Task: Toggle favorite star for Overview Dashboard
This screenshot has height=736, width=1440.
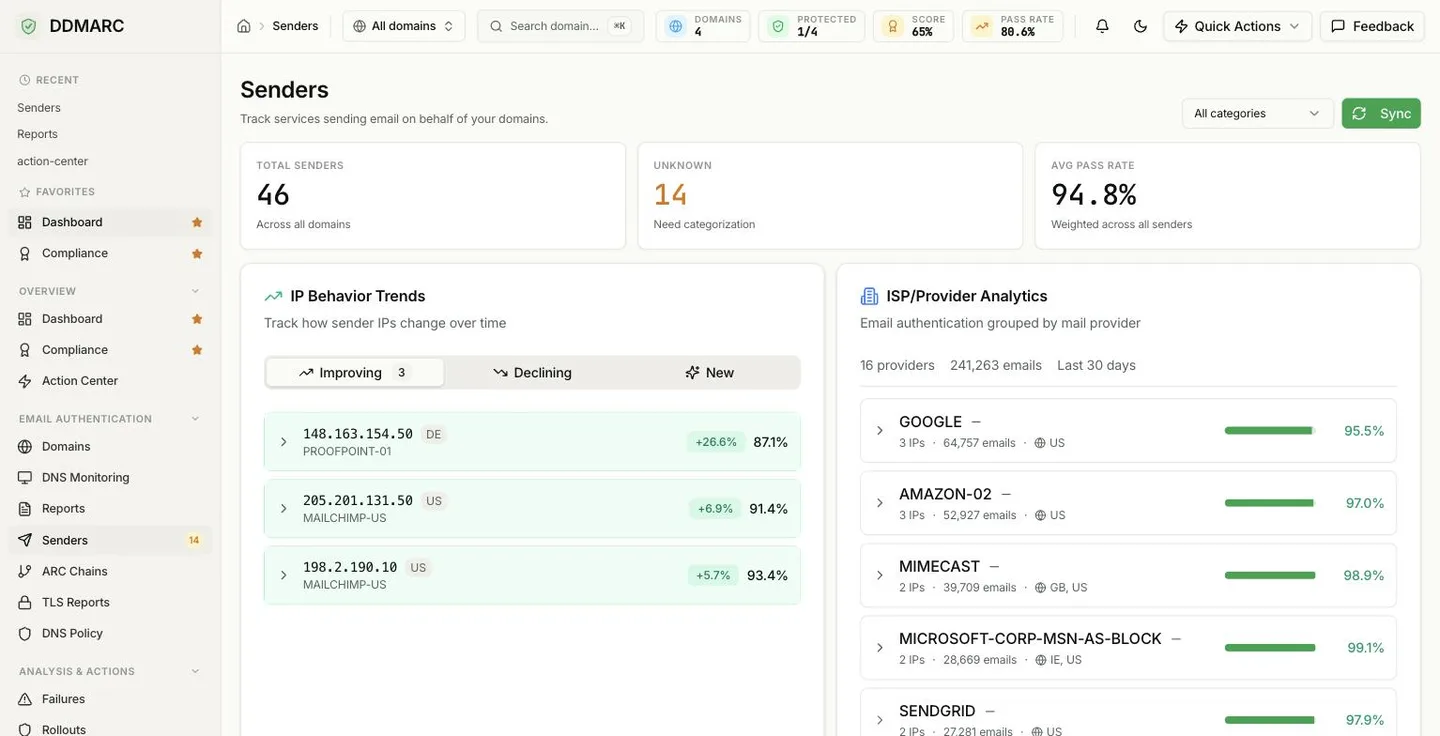Action: click(197, 319)
